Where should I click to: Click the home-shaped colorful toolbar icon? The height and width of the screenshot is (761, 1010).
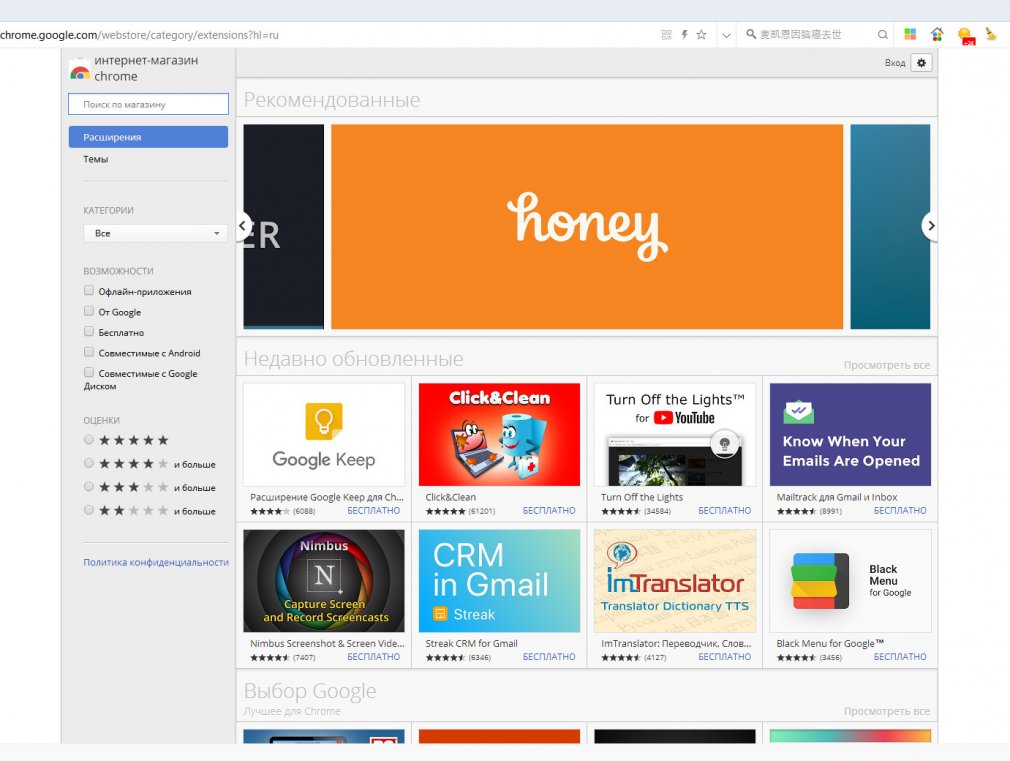tap(937, 34)
